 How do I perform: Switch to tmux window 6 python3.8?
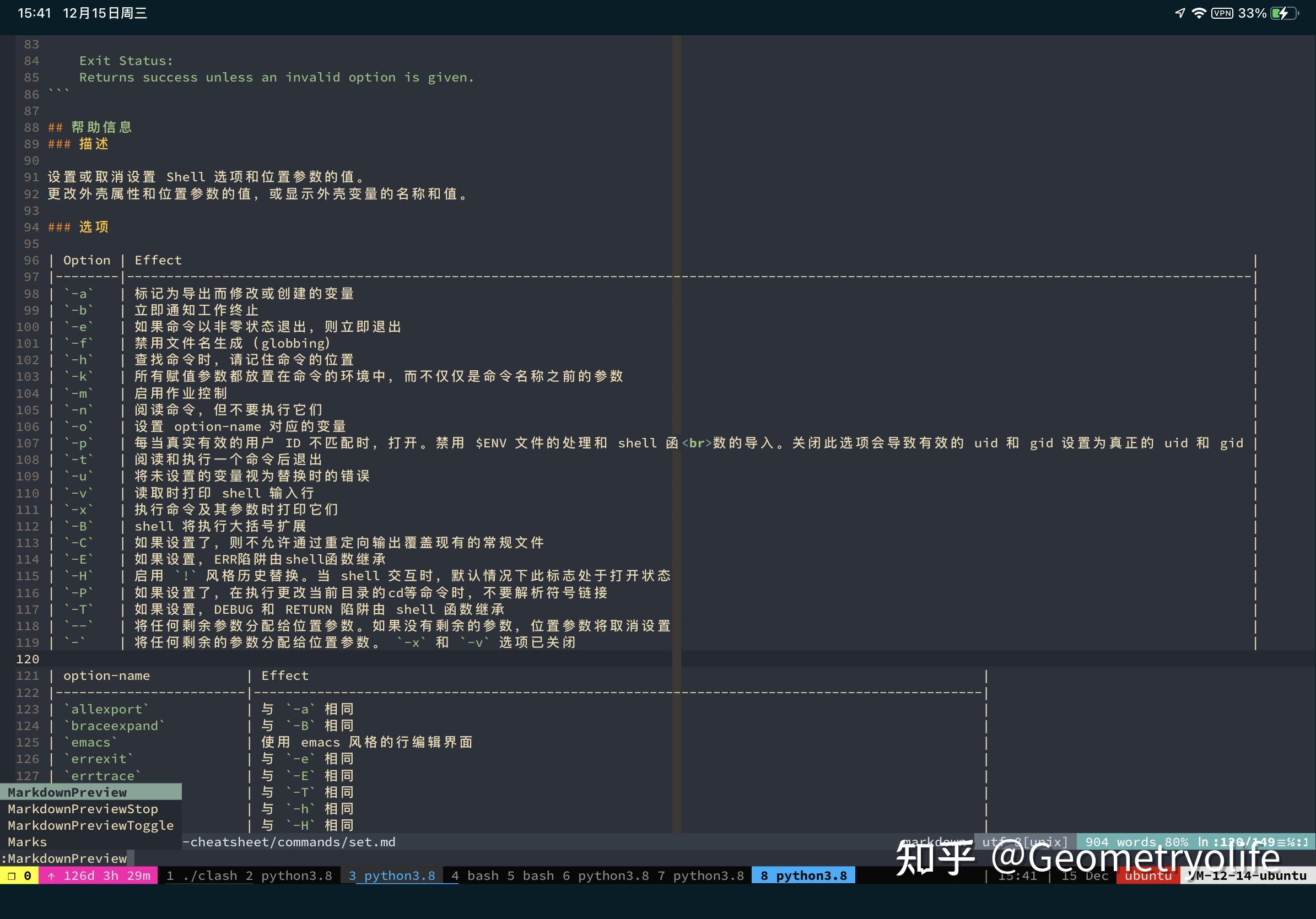pos(606,875)
